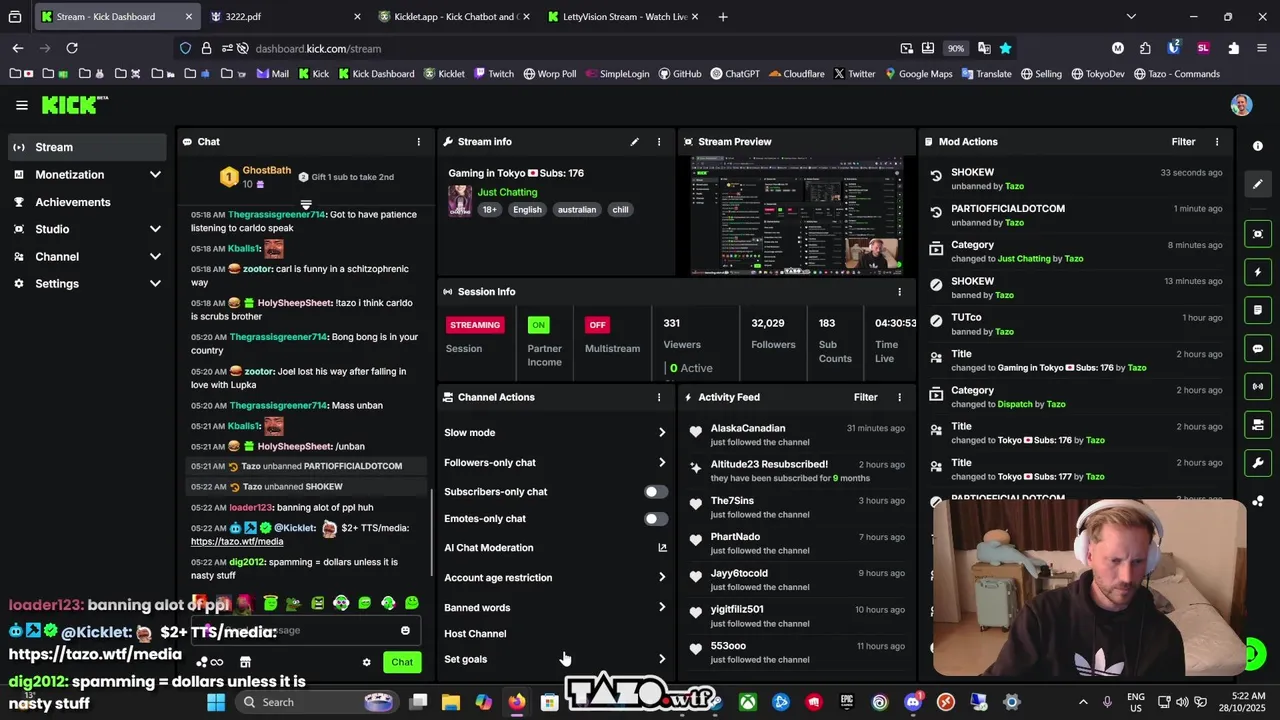The height and width of the screenshot is (720, 1280).
Task: Open the shop icon below chat input
Action: (x=245, y=662)
